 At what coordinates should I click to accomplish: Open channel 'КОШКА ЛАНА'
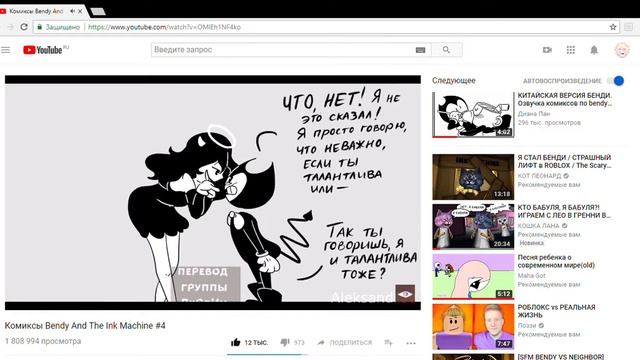pyautogui.click(x=538, y=226)
